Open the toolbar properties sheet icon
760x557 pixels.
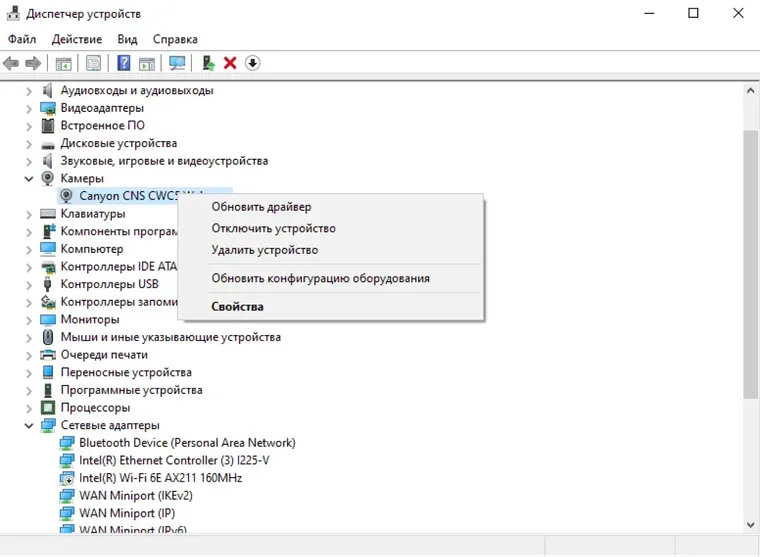pyautogui.click(x=94, y=63)
